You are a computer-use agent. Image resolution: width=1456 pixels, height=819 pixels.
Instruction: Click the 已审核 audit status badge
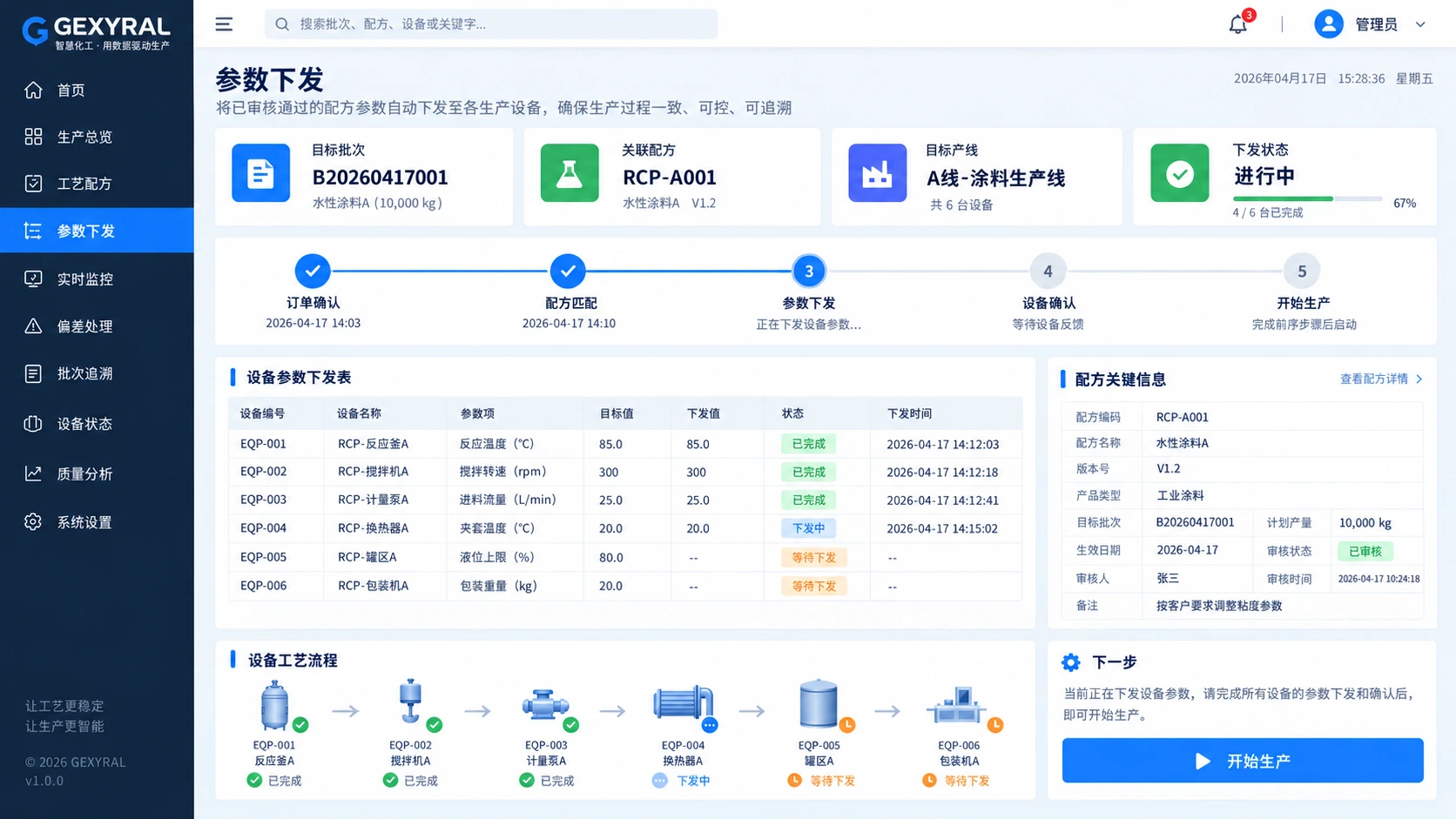point(1365,551)
